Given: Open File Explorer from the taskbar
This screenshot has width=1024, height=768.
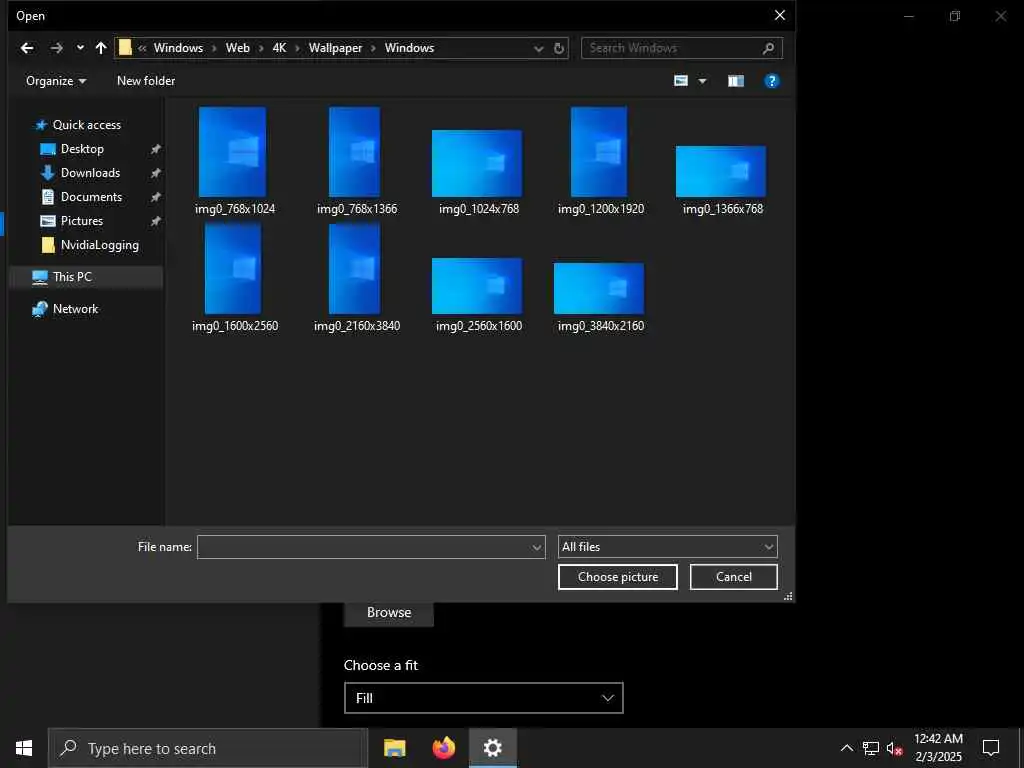Looking at the screenshot, I should point(394,748).
